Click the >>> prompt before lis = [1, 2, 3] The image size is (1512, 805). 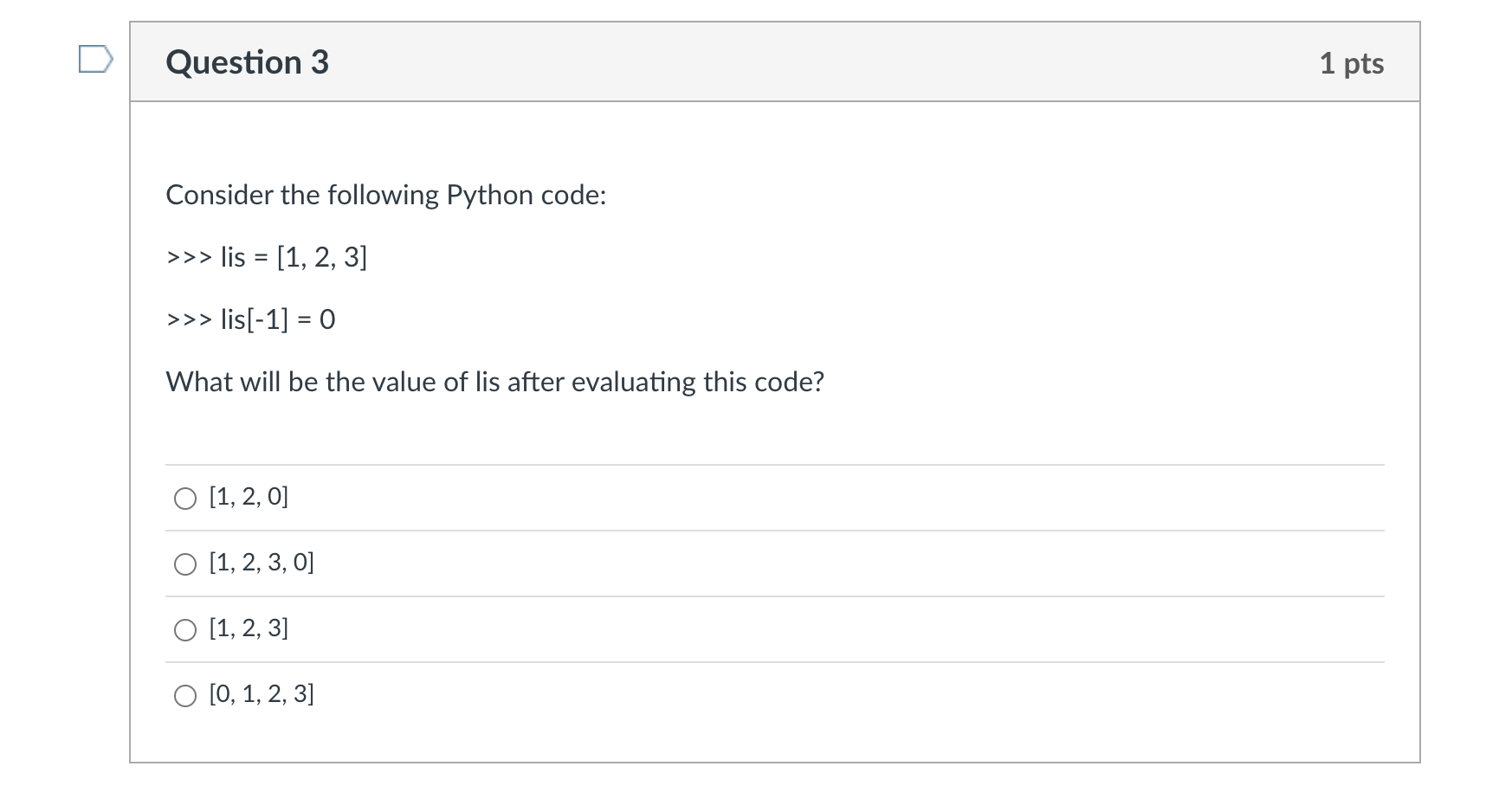(x=189, y=258)
